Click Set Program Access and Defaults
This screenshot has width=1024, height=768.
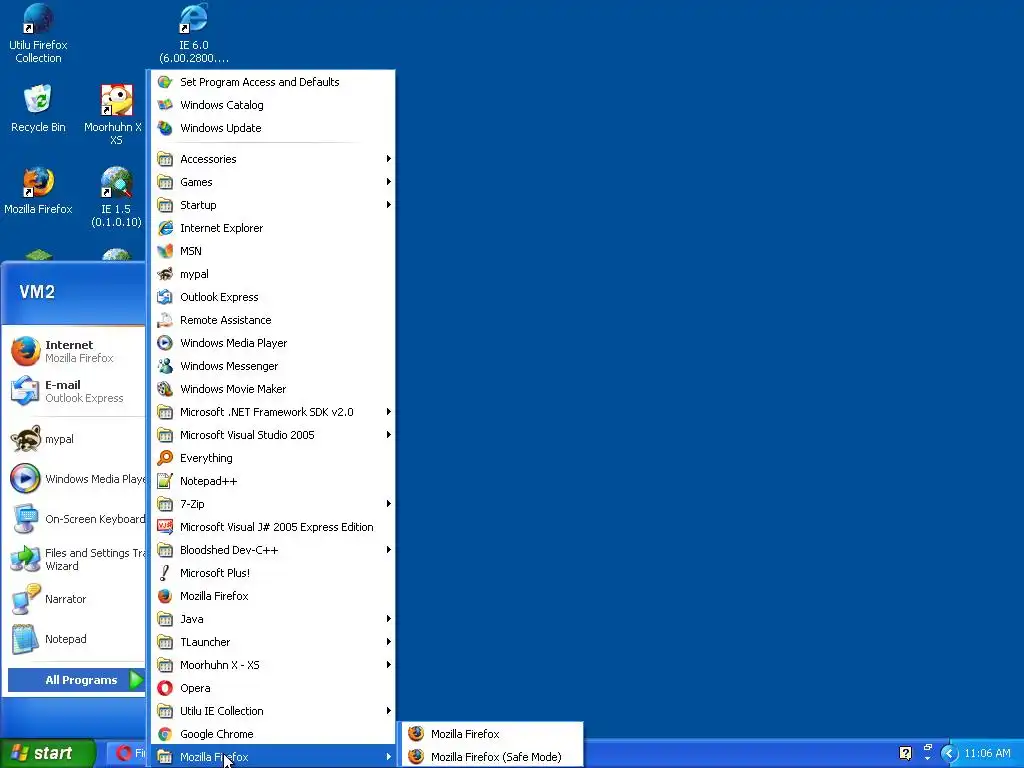273,82
